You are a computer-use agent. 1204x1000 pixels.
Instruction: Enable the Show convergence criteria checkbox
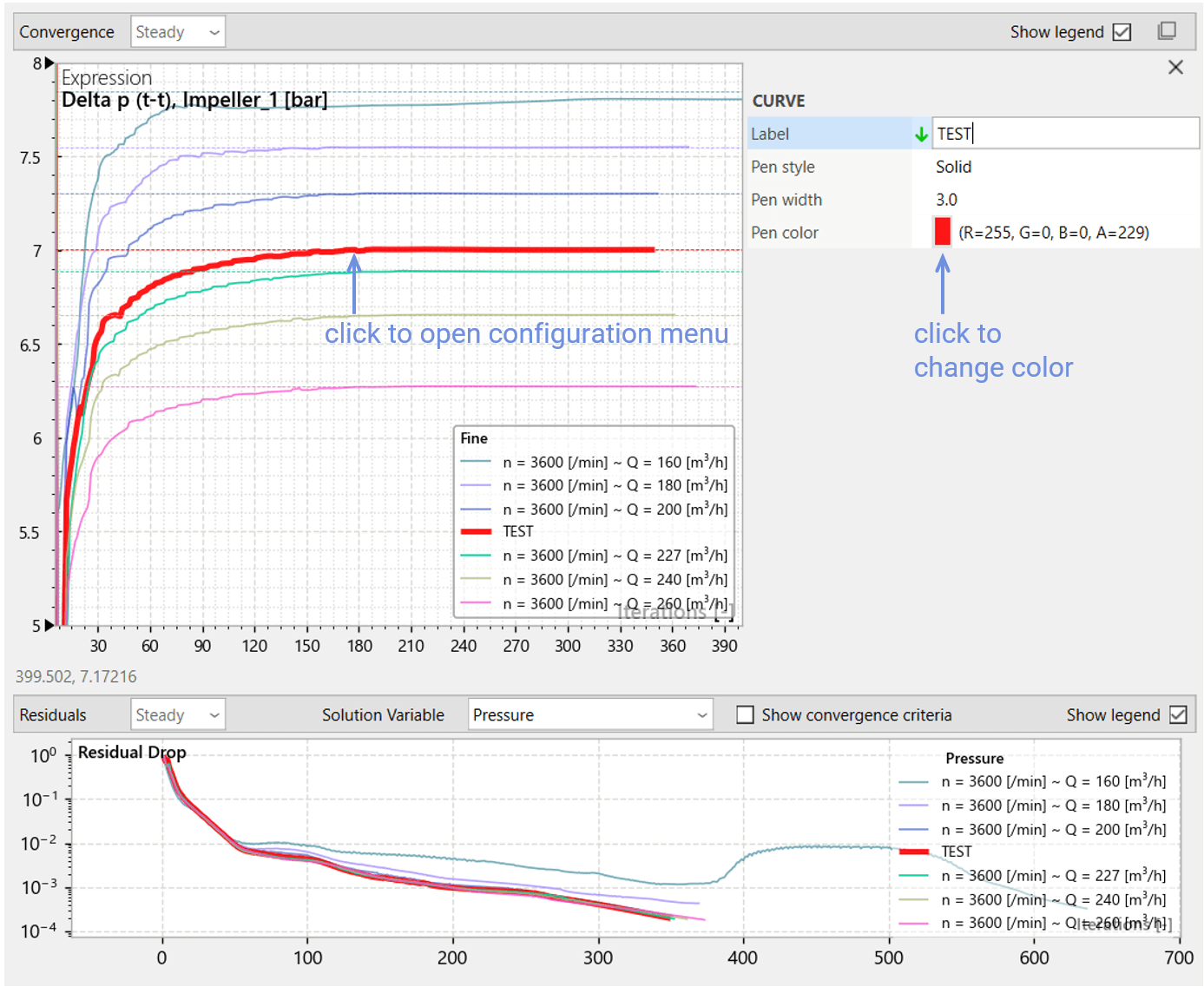745,714
